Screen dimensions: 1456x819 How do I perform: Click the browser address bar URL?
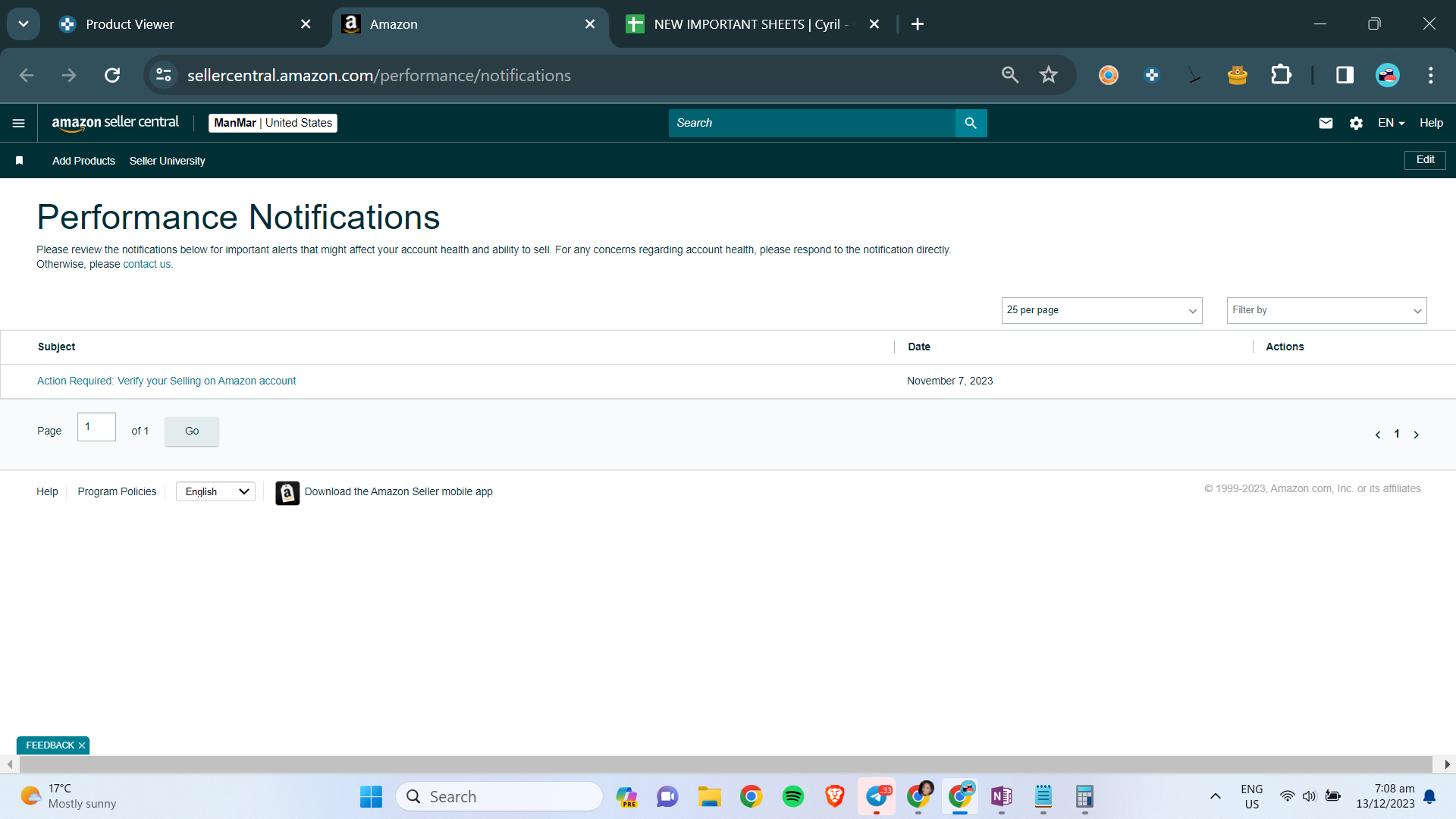pos(378,75)
